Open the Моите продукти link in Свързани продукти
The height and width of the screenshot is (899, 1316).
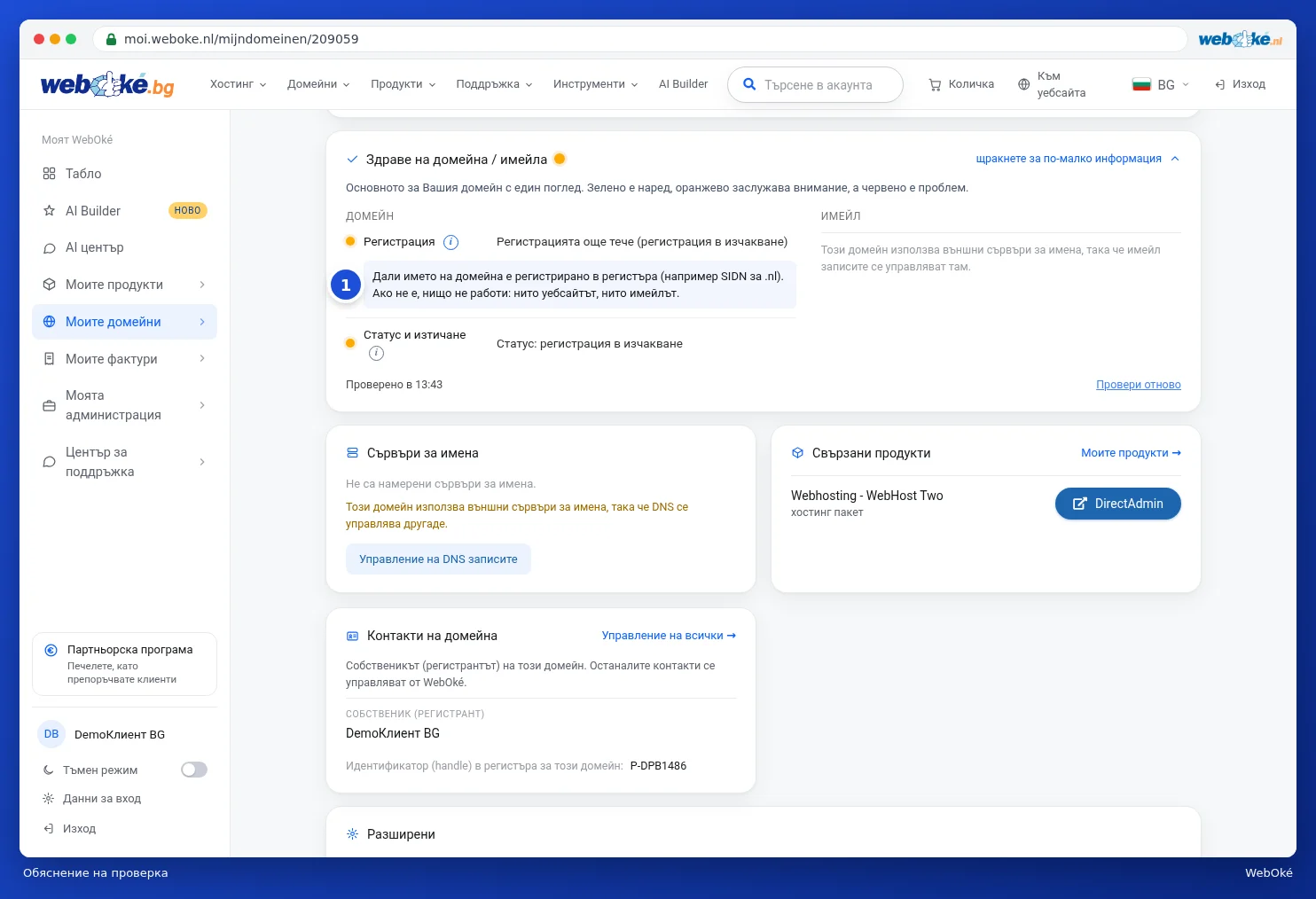[x=1131, y=453]
